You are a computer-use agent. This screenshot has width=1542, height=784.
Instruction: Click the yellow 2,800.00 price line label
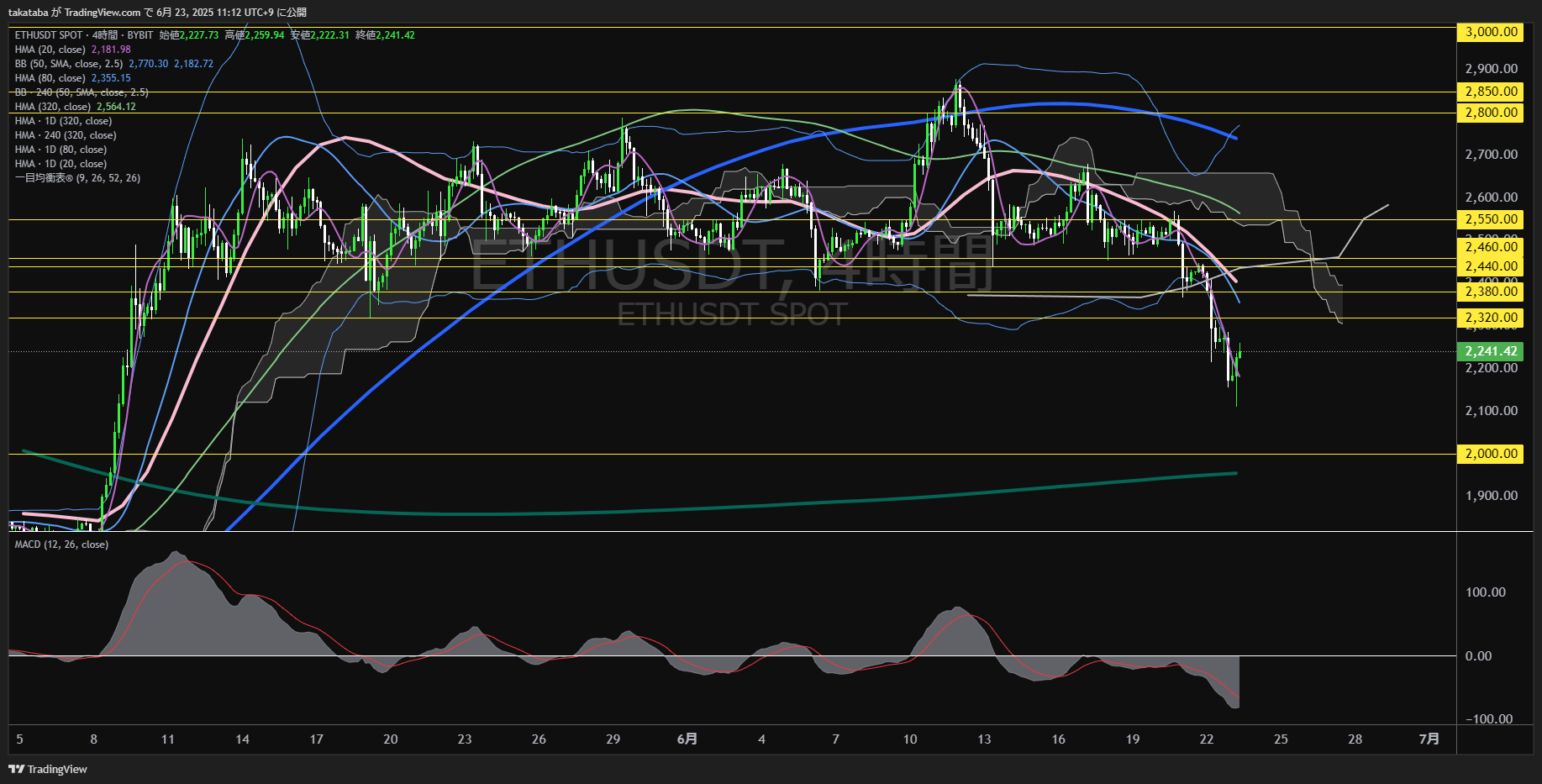(1491, 113)
